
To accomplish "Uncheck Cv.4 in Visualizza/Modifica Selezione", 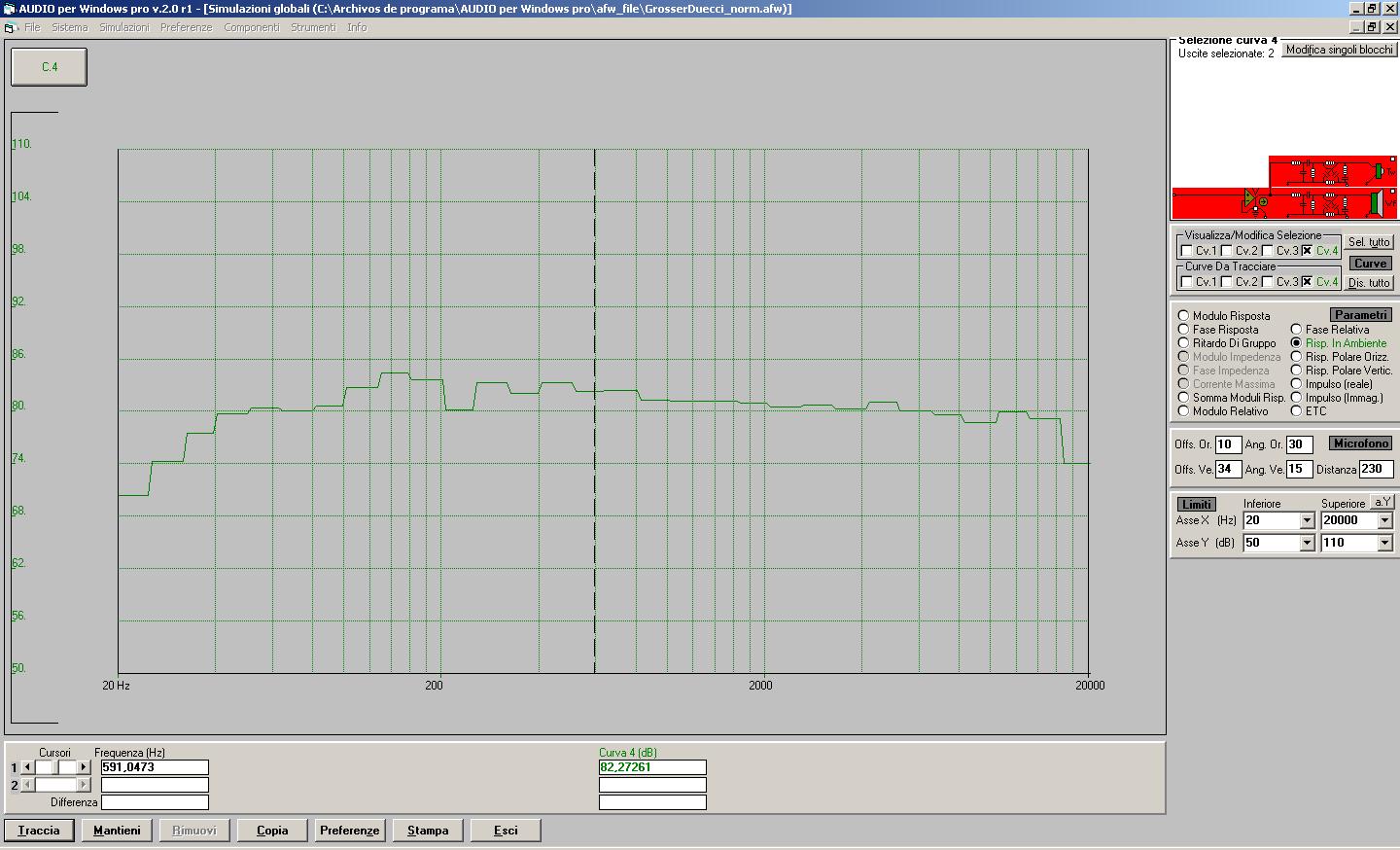I will click(x=1307, y=251).
